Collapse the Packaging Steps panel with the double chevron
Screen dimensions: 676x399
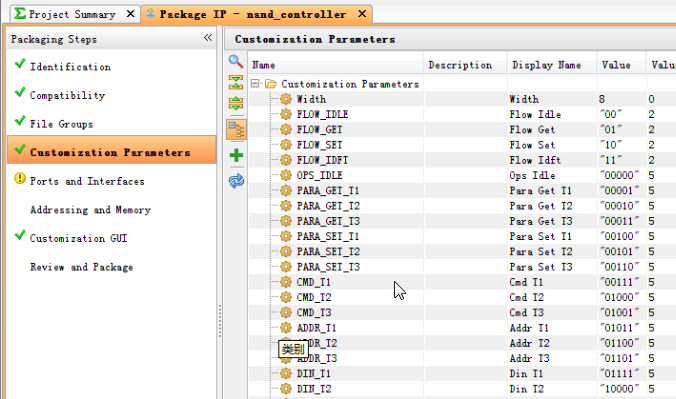[208, 38]
